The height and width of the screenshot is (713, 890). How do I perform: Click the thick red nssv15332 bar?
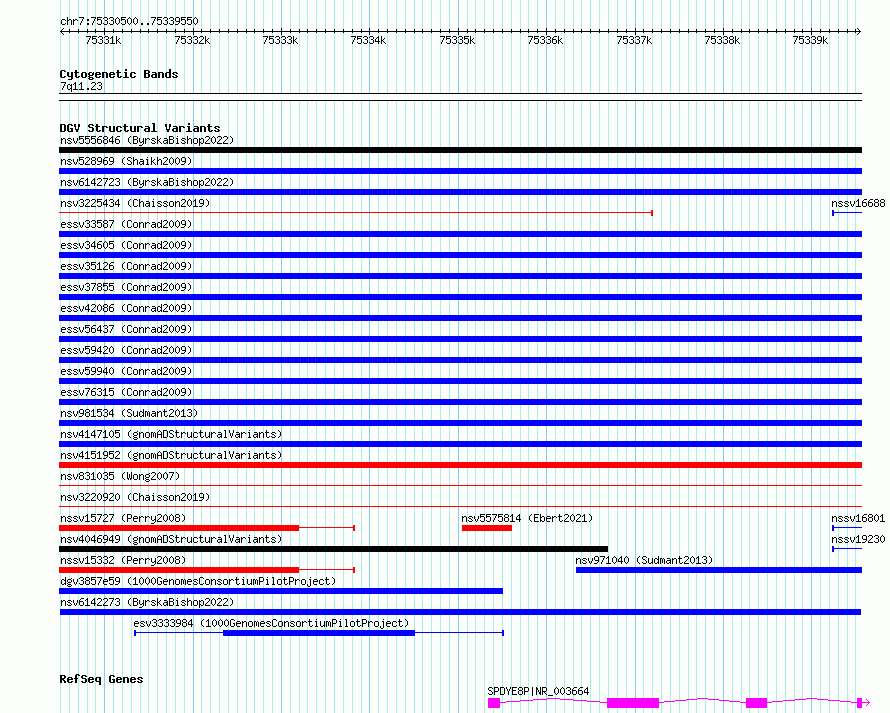point(179,570)
